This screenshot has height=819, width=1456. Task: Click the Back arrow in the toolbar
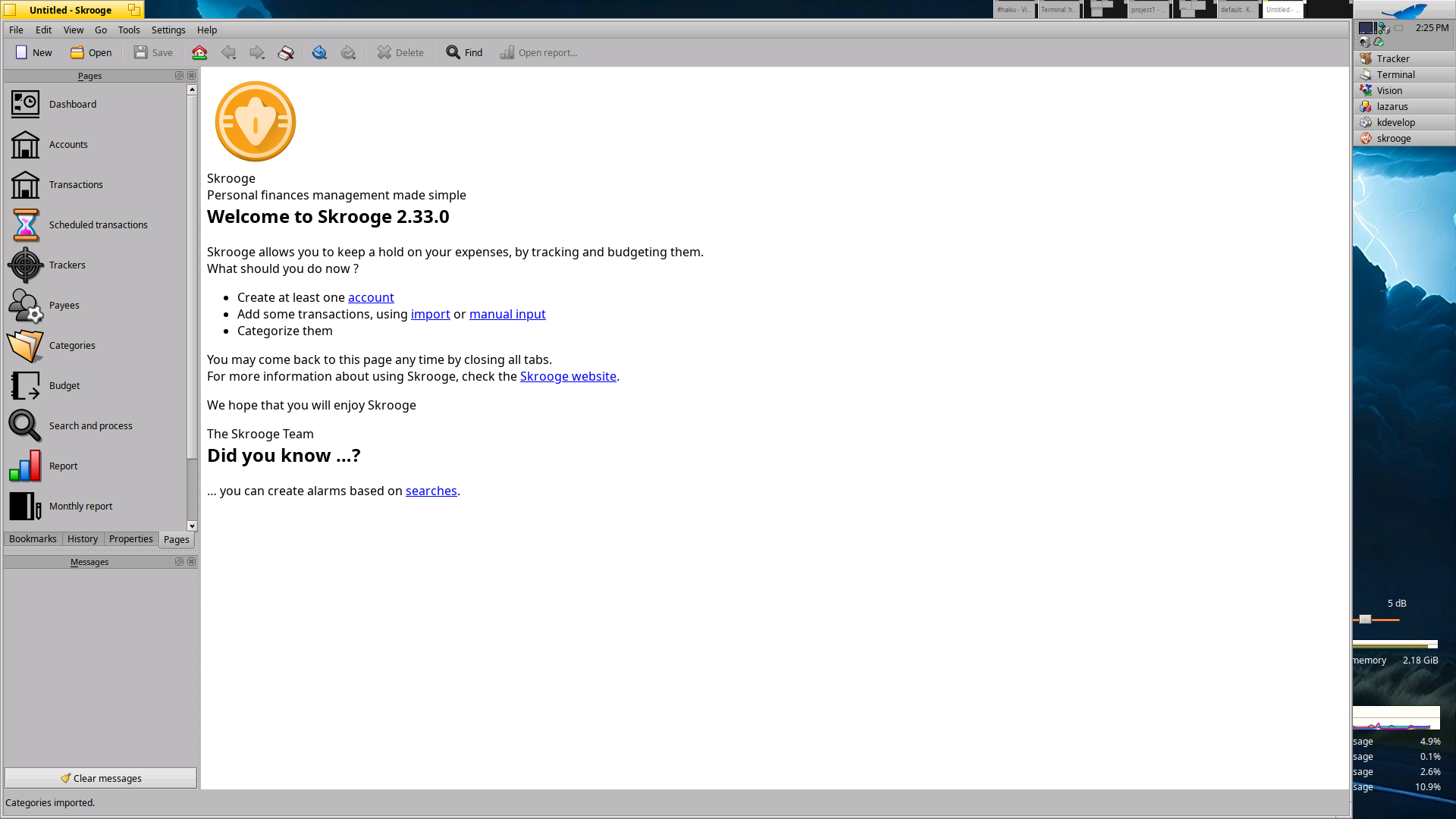(228, 52)
